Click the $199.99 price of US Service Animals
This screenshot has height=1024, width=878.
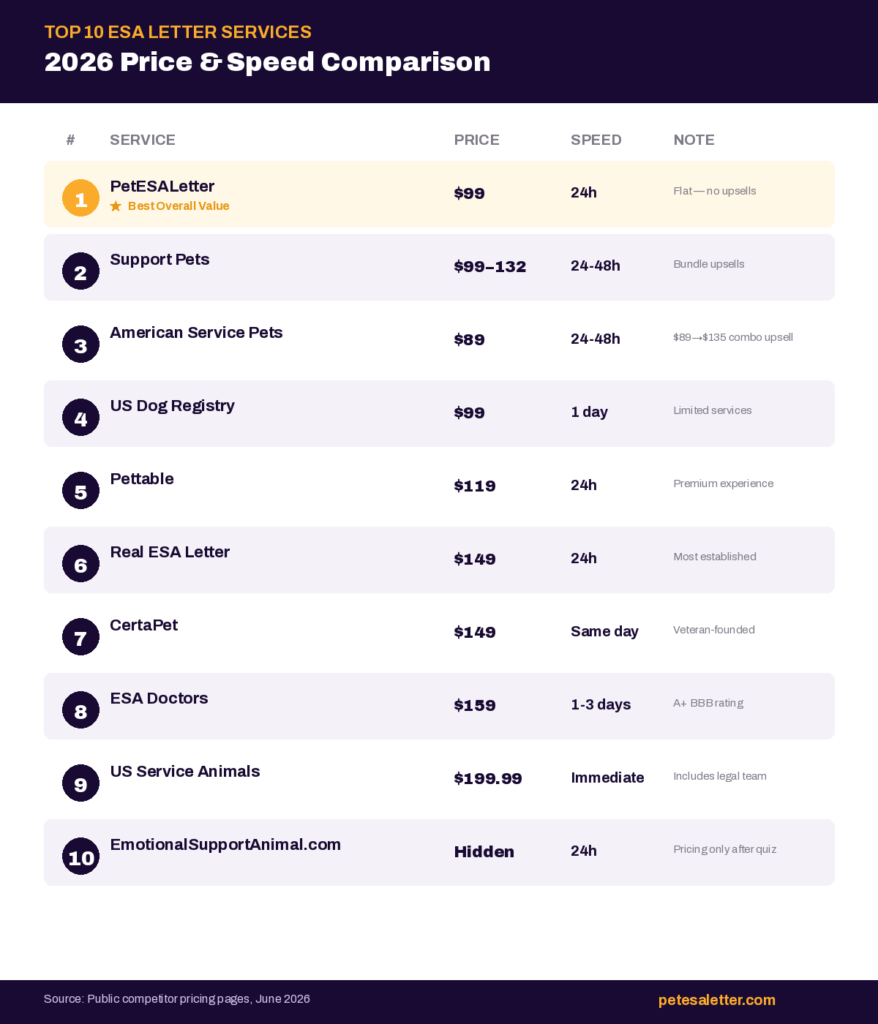click(488, 778)
